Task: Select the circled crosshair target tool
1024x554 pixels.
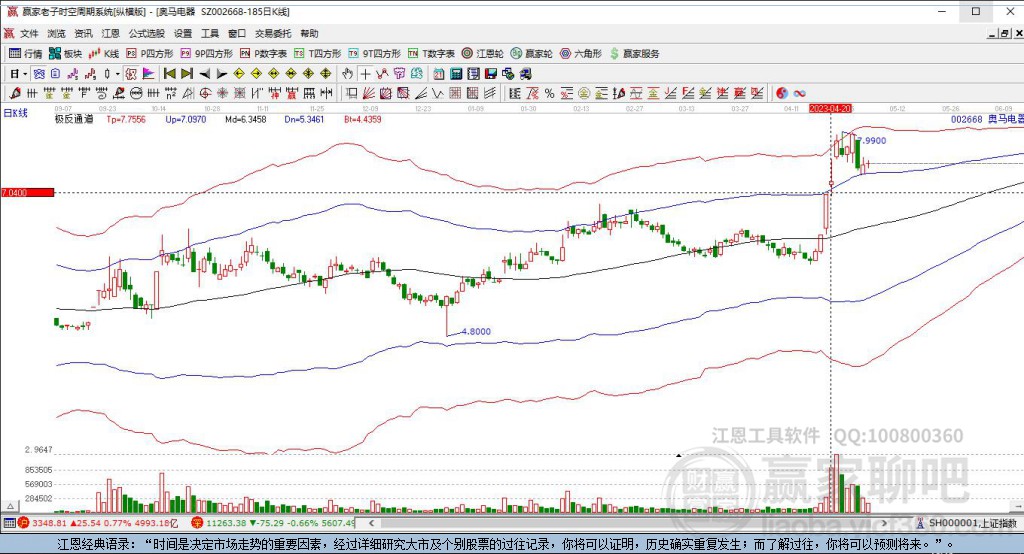Action: [x=205, y=93]
